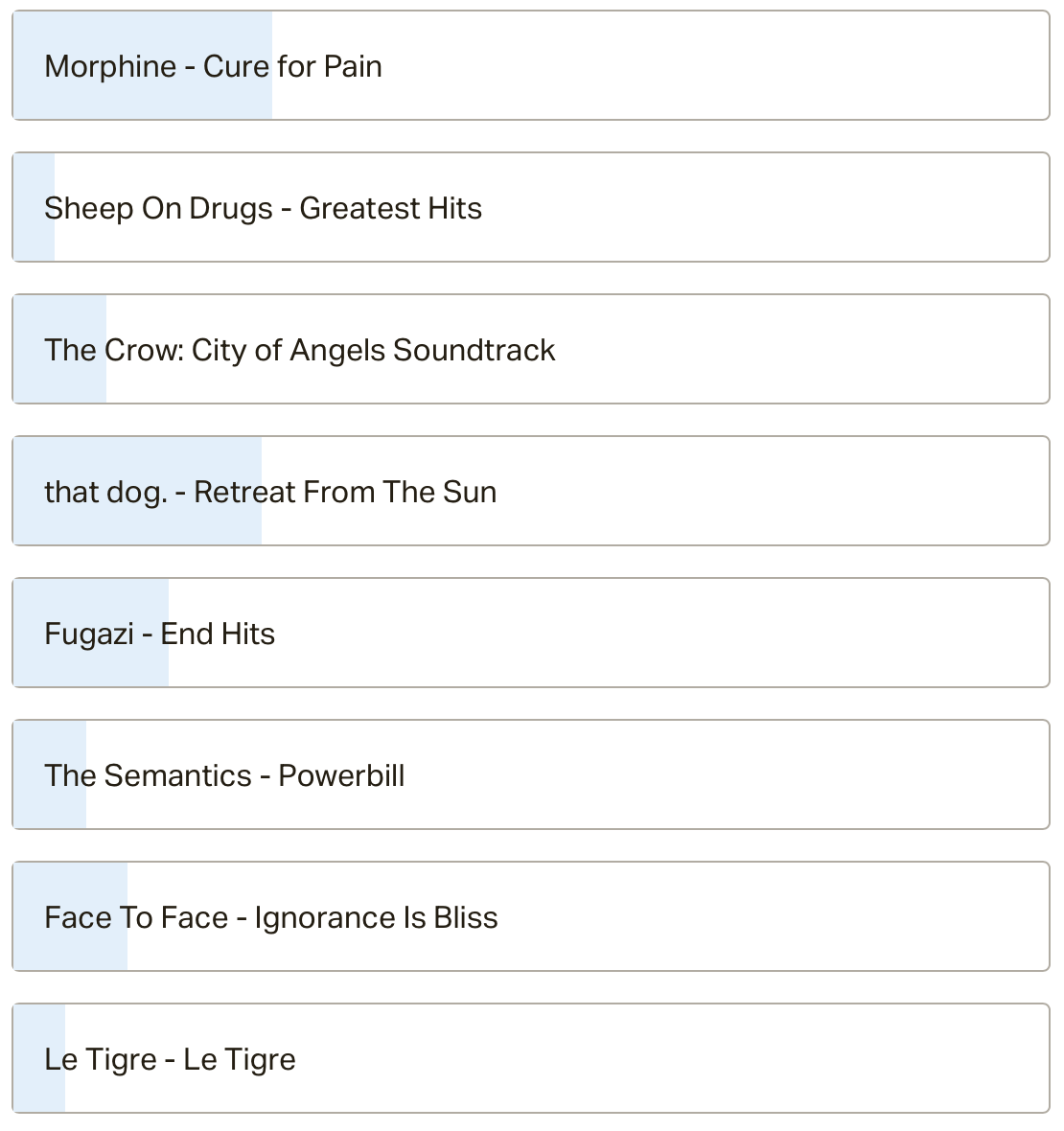
Task: Vote for Sheep On Drugs - Greatest Hits
Action: click(531, 207)
